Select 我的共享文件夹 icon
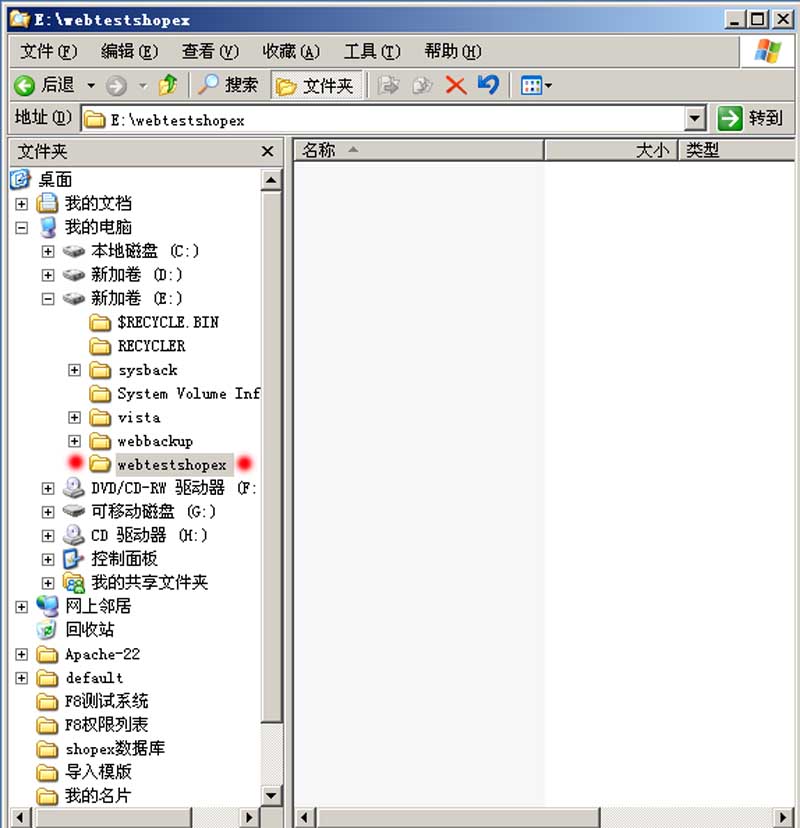Screen dimensions: 800x828 click(74, 583)
